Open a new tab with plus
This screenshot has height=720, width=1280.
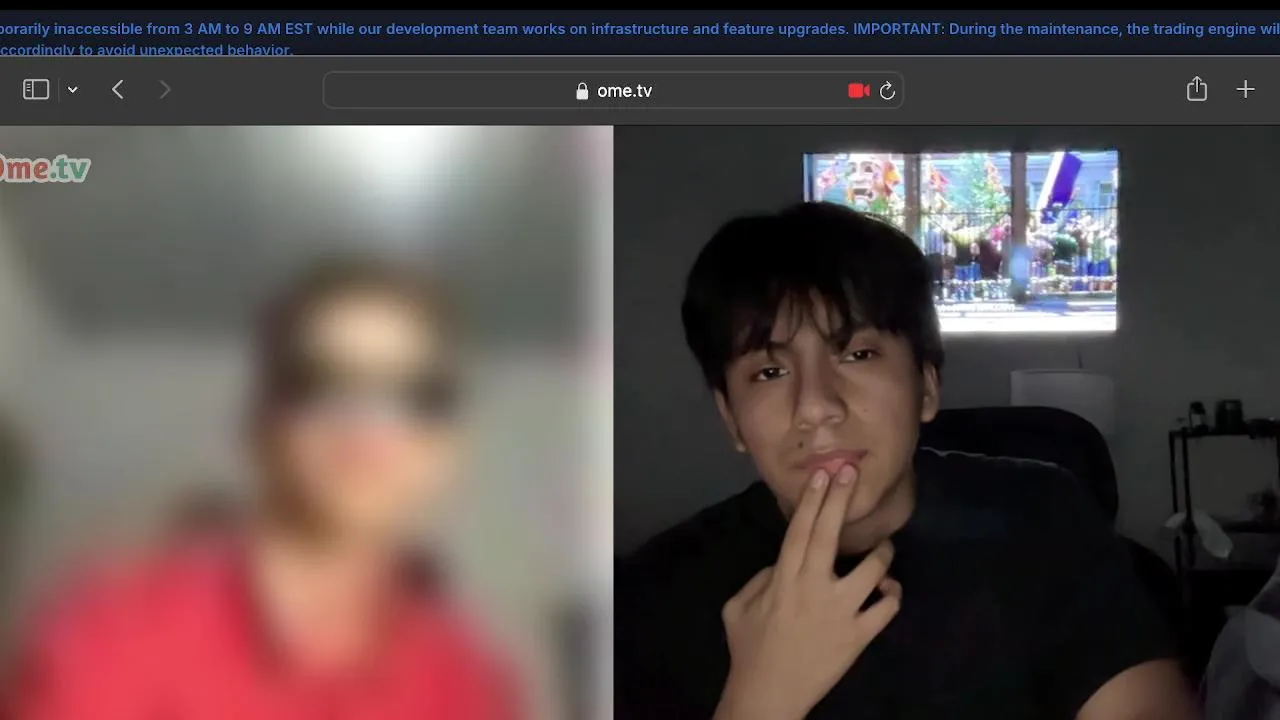[1245, 90]
